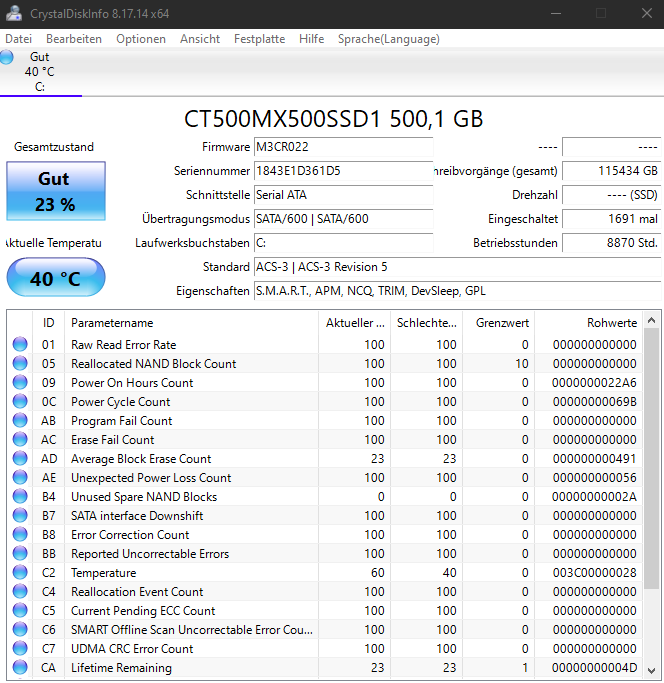Click the Firmware field M3CR022
Screen dimensions: 664x683
[343, 147]
